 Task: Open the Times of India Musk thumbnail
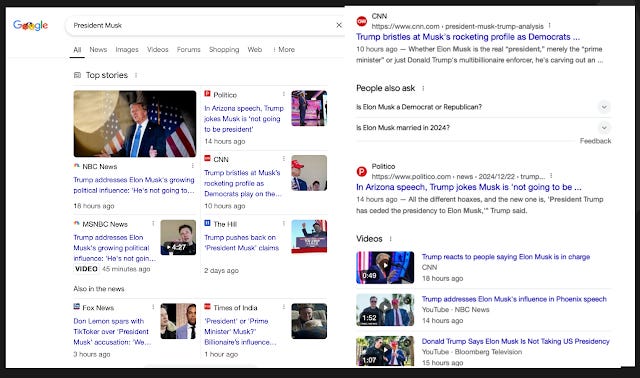(309, 321)
